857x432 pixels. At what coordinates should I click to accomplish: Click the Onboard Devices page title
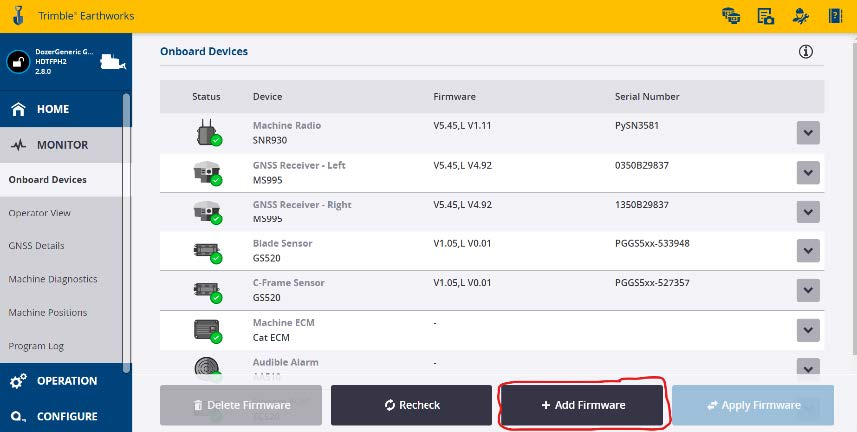[204, 51]
